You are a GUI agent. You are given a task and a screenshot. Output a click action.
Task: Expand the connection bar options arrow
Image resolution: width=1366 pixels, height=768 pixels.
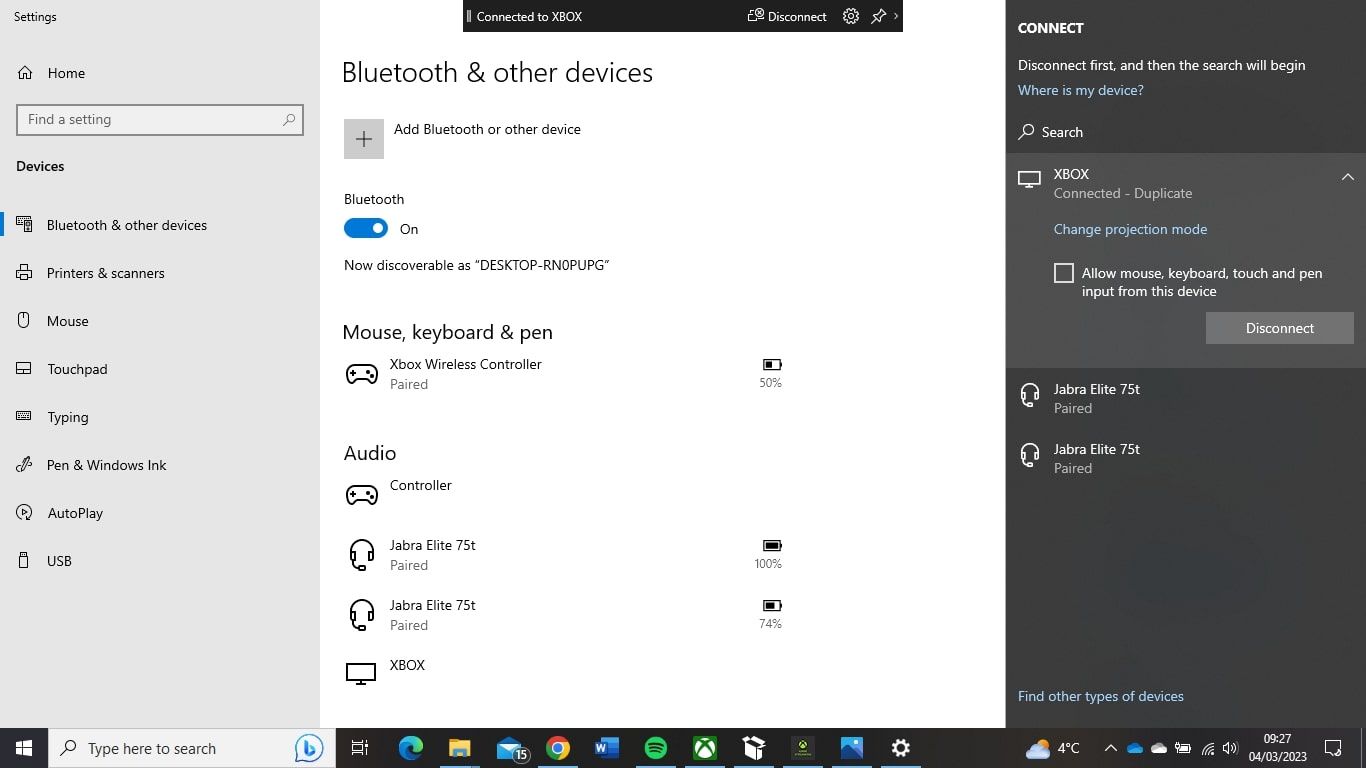[x=896, y=16]
